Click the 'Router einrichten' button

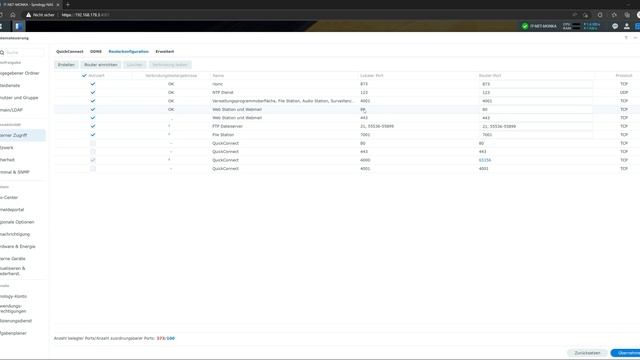click(x=101, y=64)
